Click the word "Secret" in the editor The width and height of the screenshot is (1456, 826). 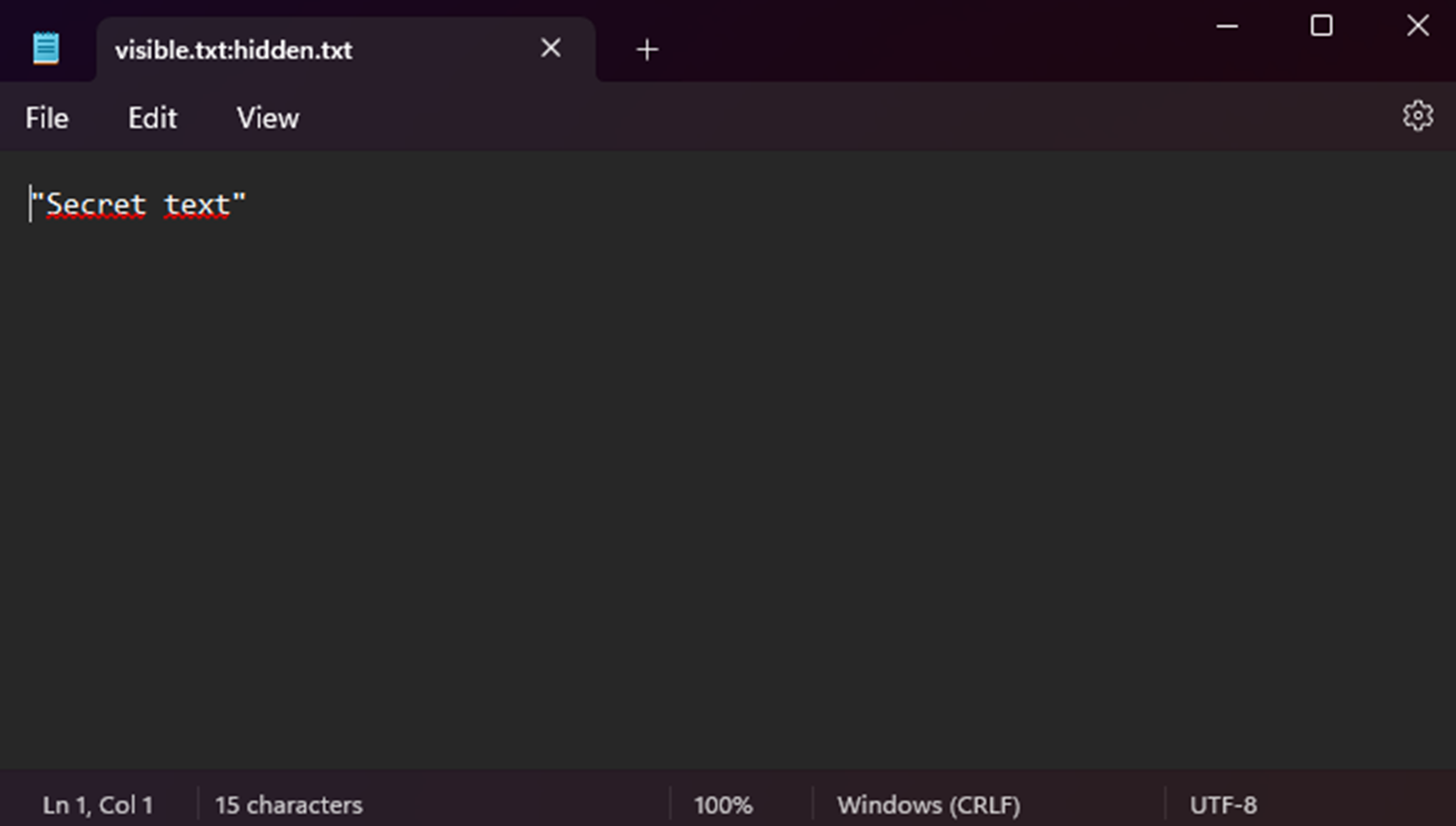(96, 204)
